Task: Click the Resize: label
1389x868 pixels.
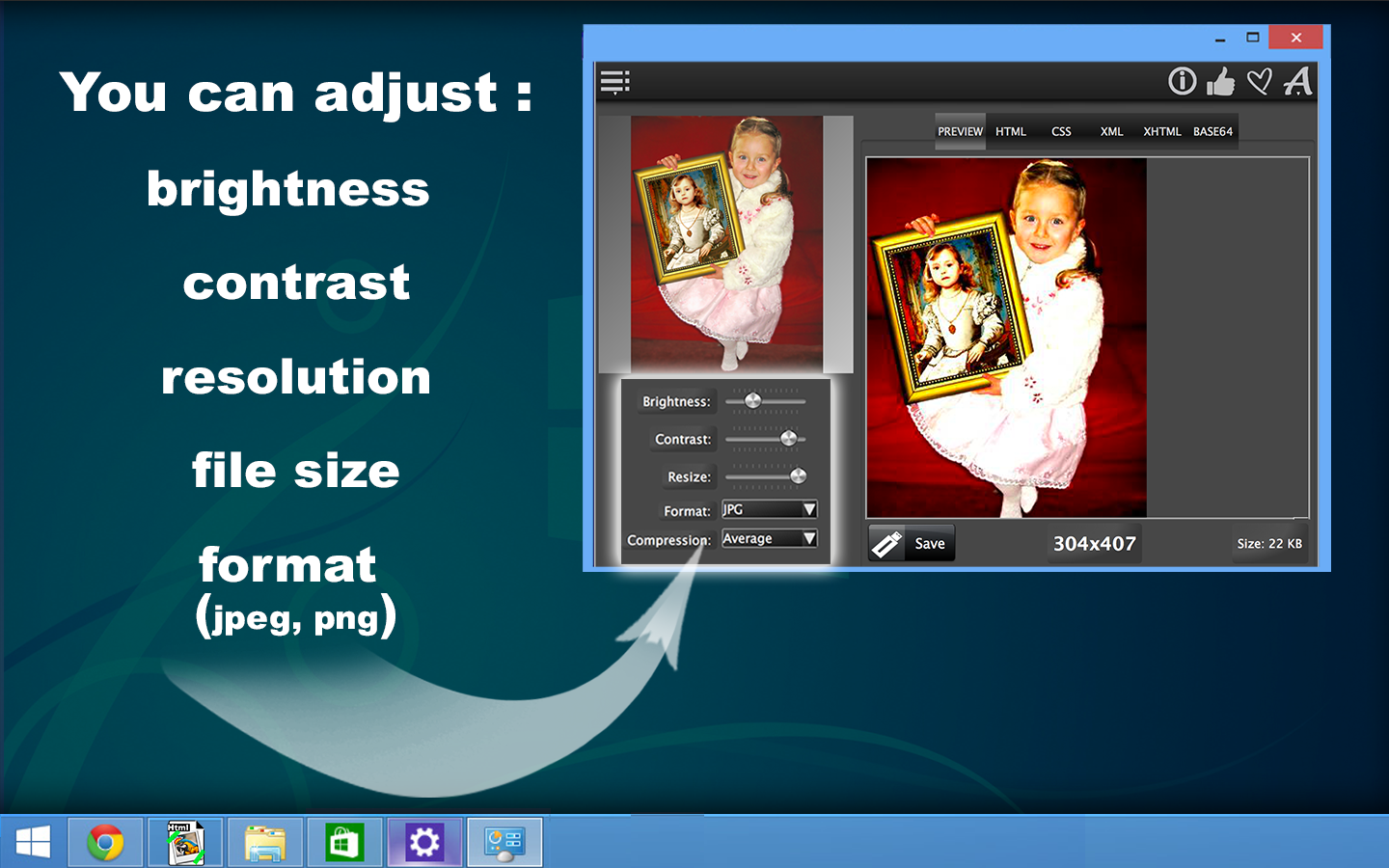Action: click(689, 476)
